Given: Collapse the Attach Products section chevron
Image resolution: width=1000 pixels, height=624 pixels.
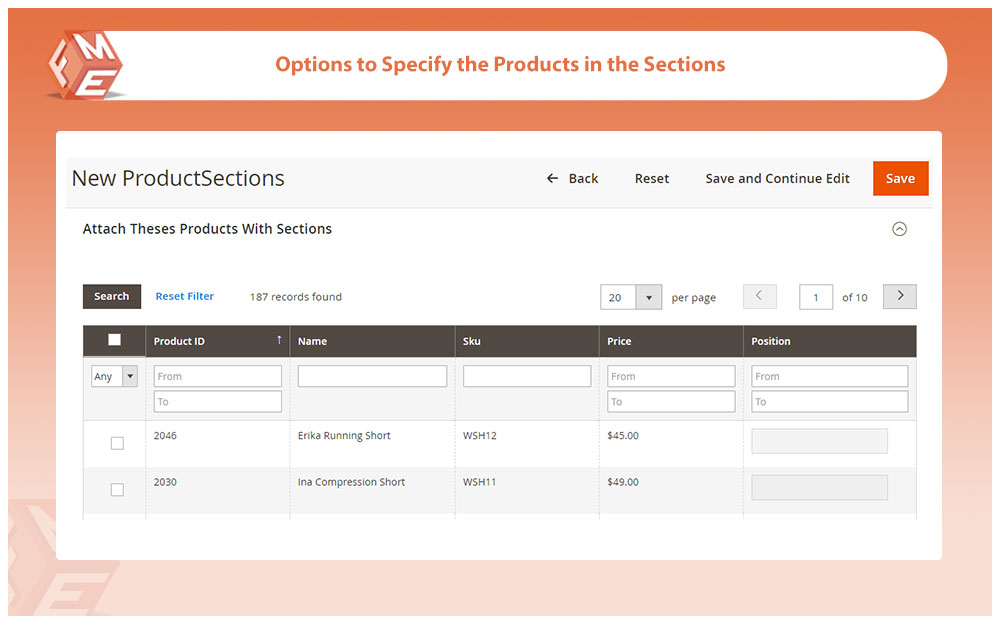Looking at the screenshot, I should pyautogui.click(x=899, y=229).
